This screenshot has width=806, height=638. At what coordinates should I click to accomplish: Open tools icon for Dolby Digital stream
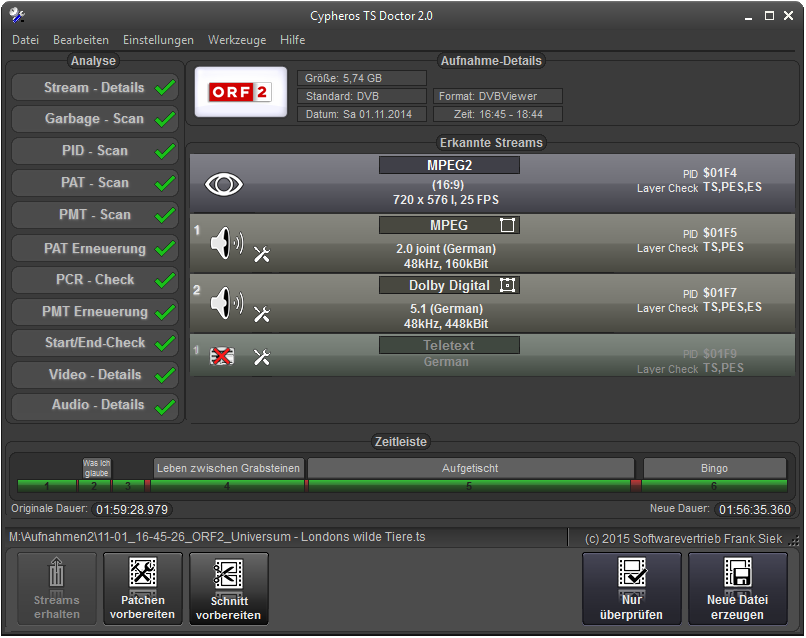pos(262,314)
